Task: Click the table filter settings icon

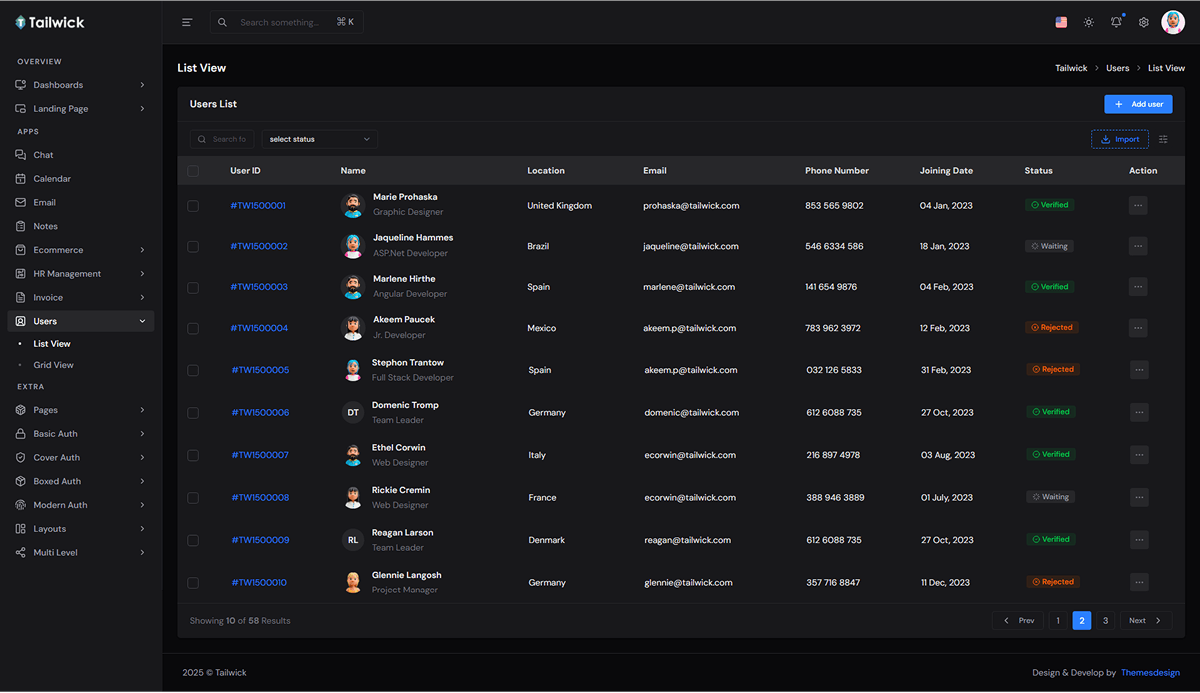Action: click(x=1163, y=139)
